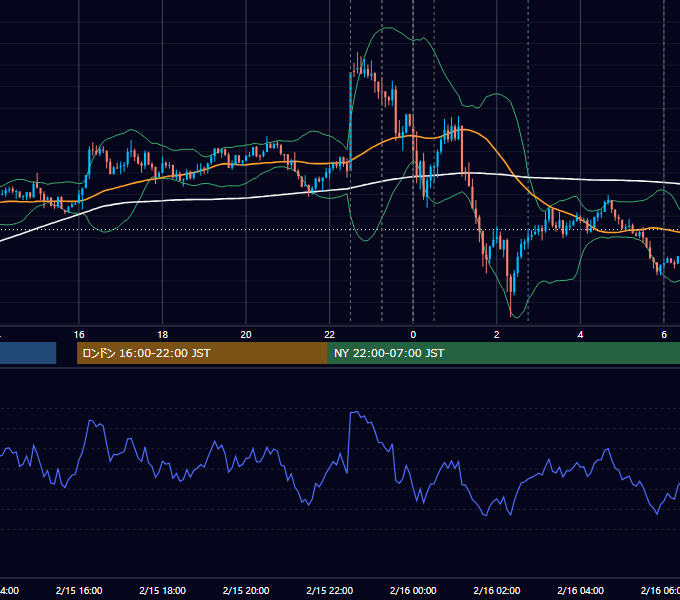
Task: Click the 2 hour label on price chart axis
Action: click(x=497, y=335)
